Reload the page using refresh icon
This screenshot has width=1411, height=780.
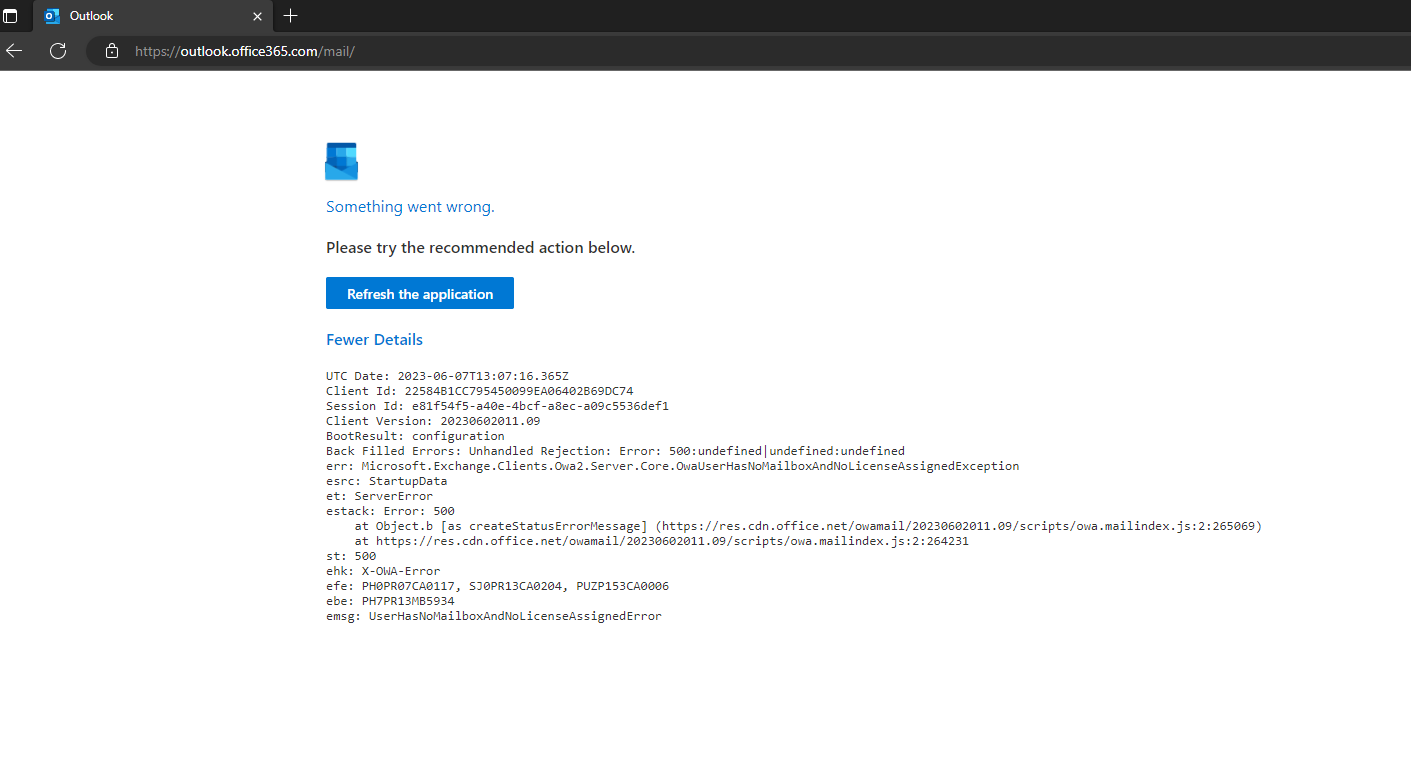(x=58, y=50)
